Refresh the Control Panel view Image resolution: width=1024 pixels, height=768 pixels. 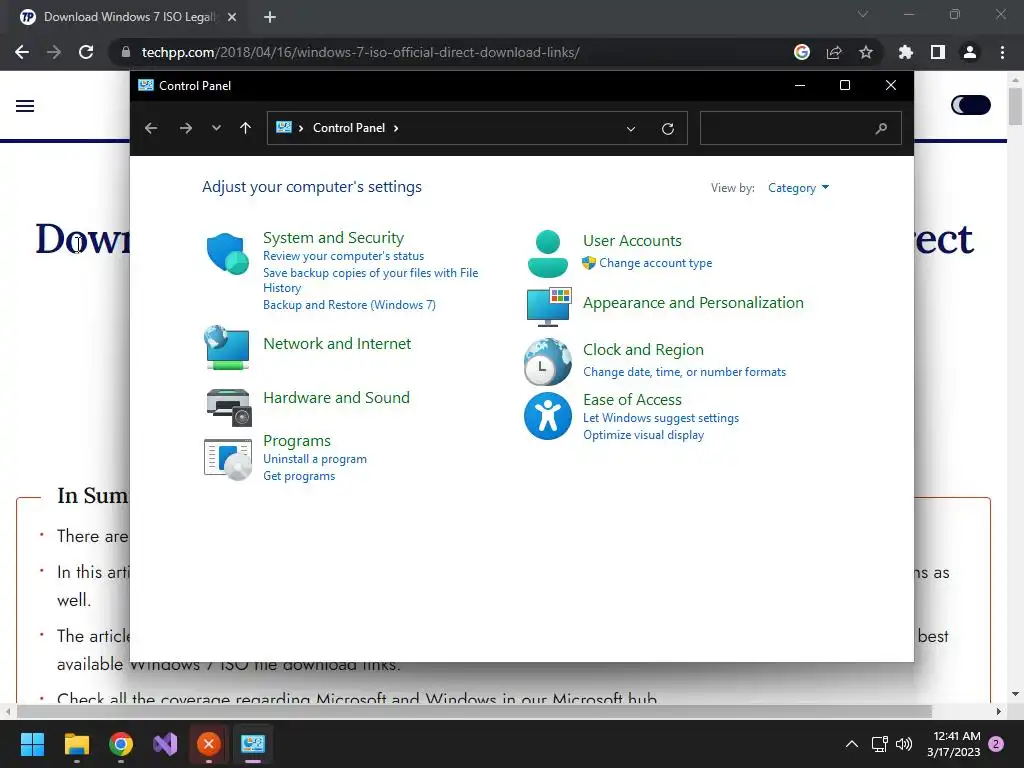(667, 129)
